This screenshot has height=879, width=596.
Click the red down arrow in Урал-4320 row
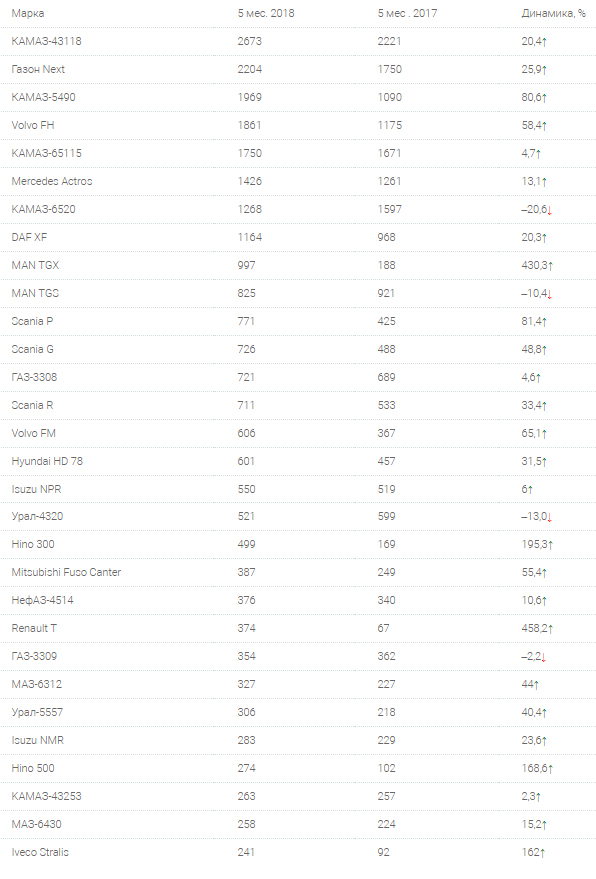(x=550, y=517)
